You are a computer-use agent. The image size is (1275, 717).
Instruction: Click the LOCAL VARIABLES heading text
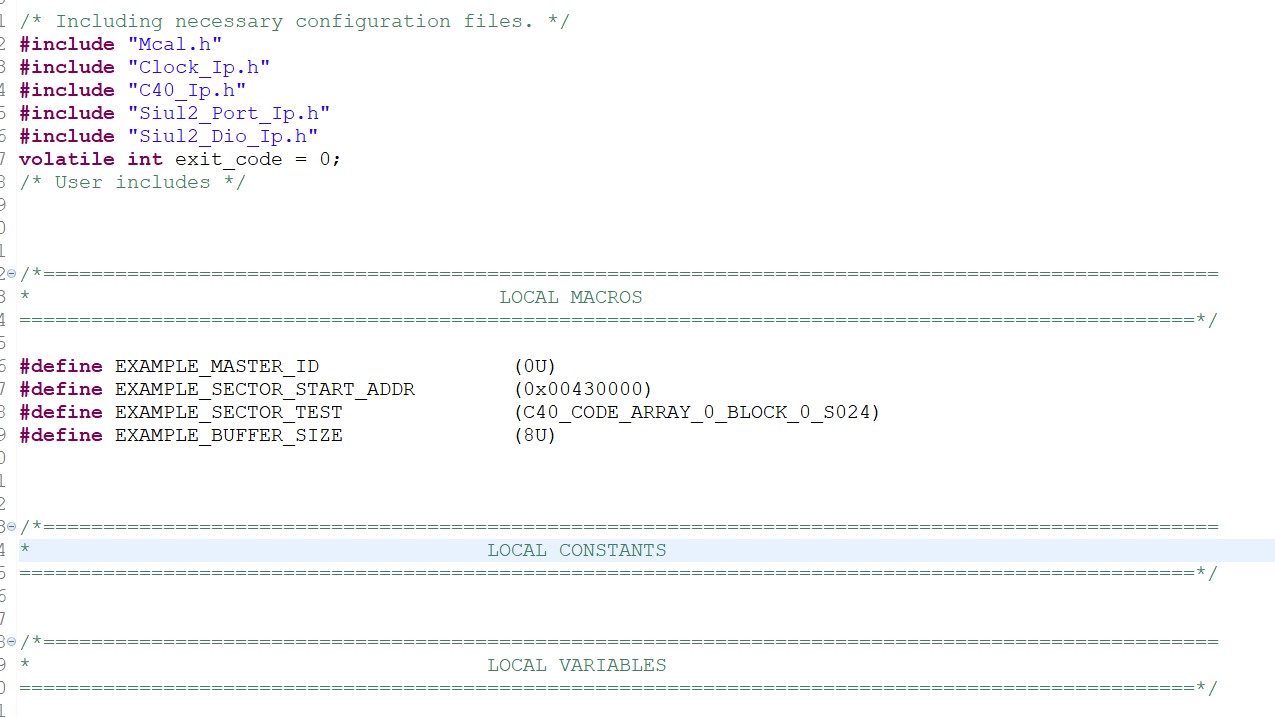click(x=577, y=665)
